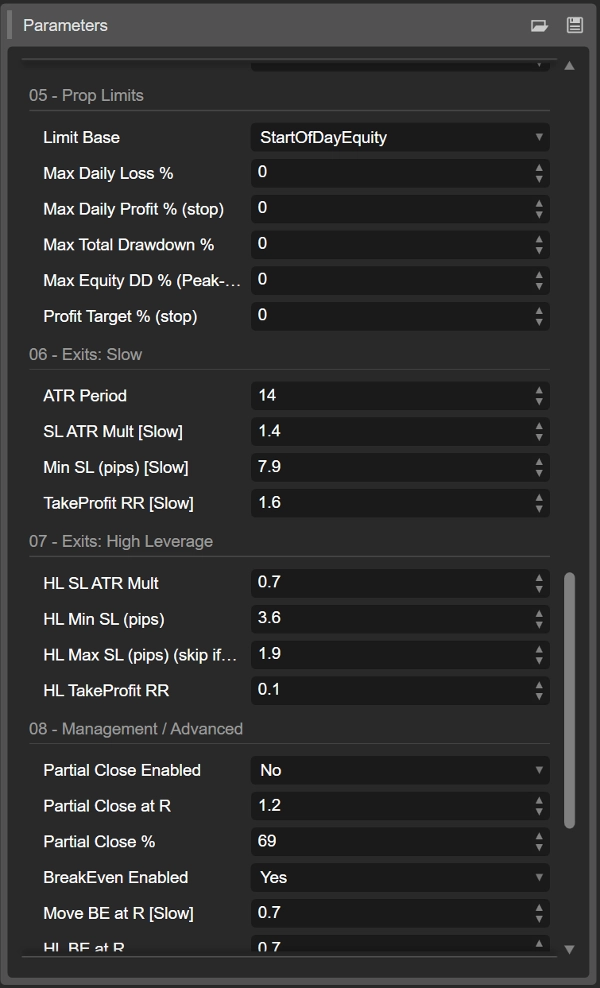Decrease the Move BE at R [Slow] value
The width and height of the screenshot is (600, 988).
540,919
